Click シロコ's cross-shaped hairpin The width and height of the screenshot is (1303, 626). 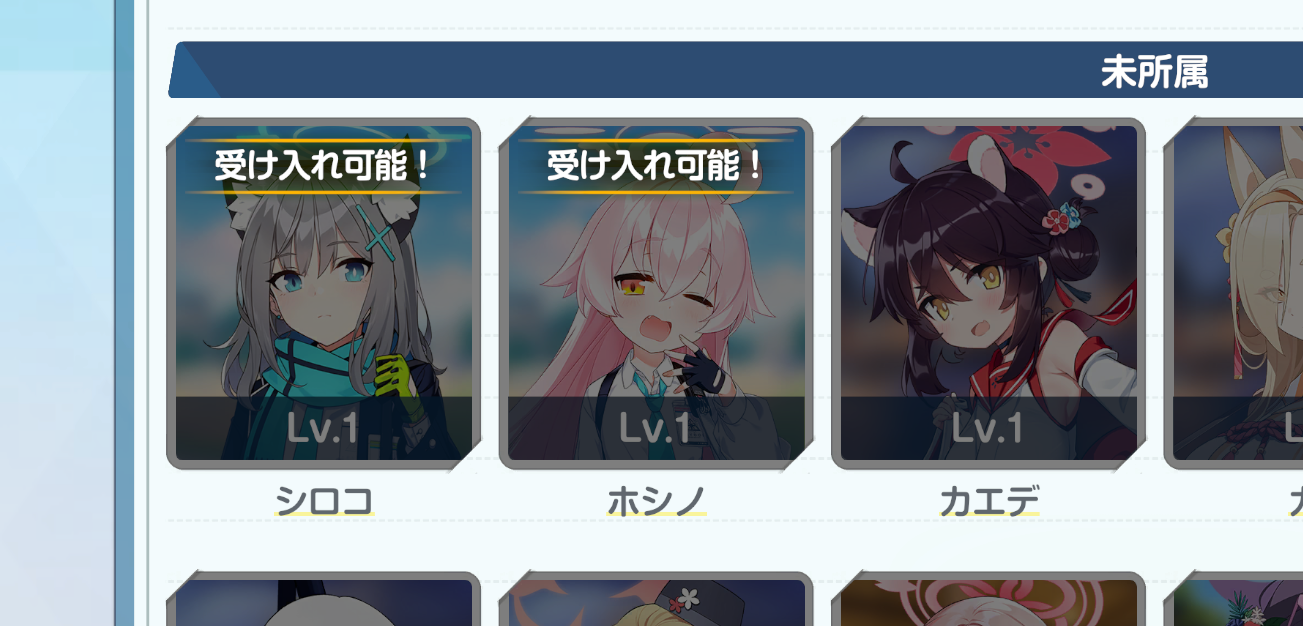pos(380,237)
